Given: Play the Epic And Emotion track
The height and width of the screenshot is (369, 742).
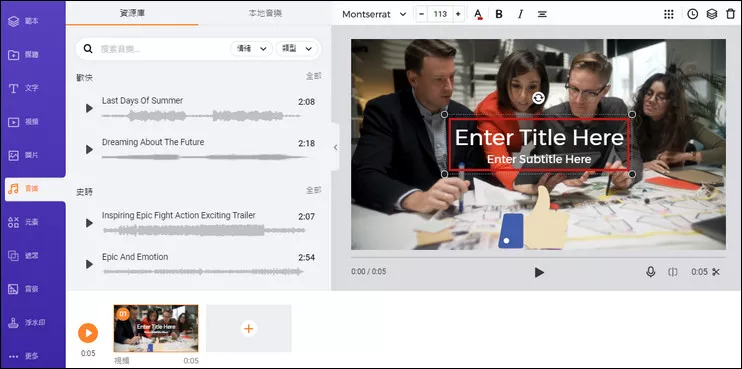Looking at the screenshot, I should coord(89,264).
